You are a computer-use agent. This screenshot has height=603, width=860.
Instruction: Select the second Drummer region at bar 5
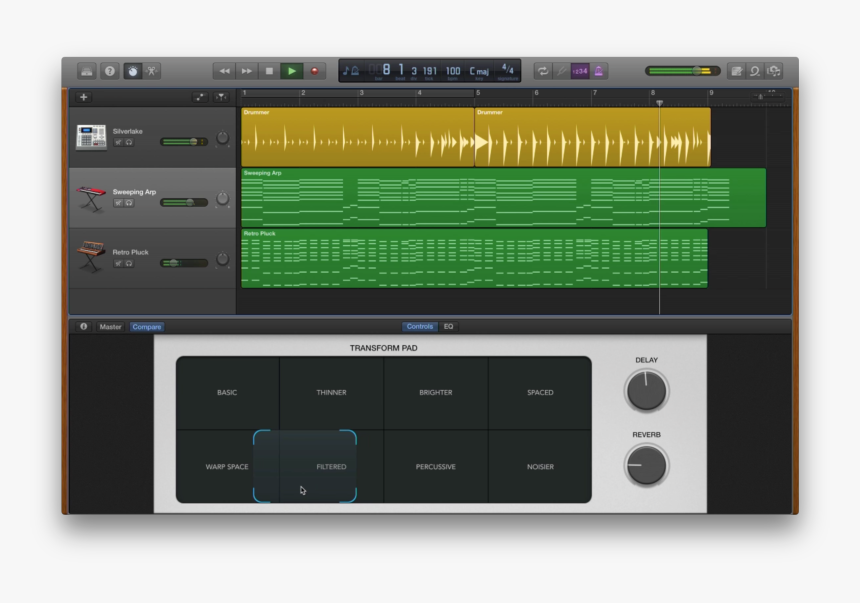(x=592, y=137)
